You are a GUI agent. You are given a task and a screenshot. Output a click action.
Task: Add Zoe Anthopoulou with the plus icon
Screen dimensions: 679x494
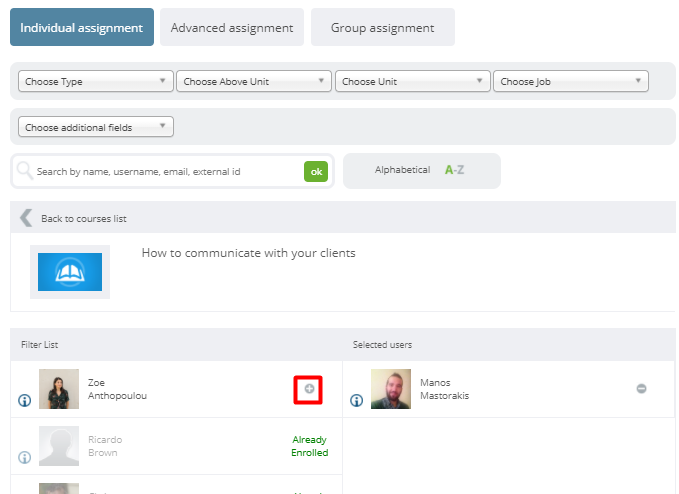coord(309,389)
